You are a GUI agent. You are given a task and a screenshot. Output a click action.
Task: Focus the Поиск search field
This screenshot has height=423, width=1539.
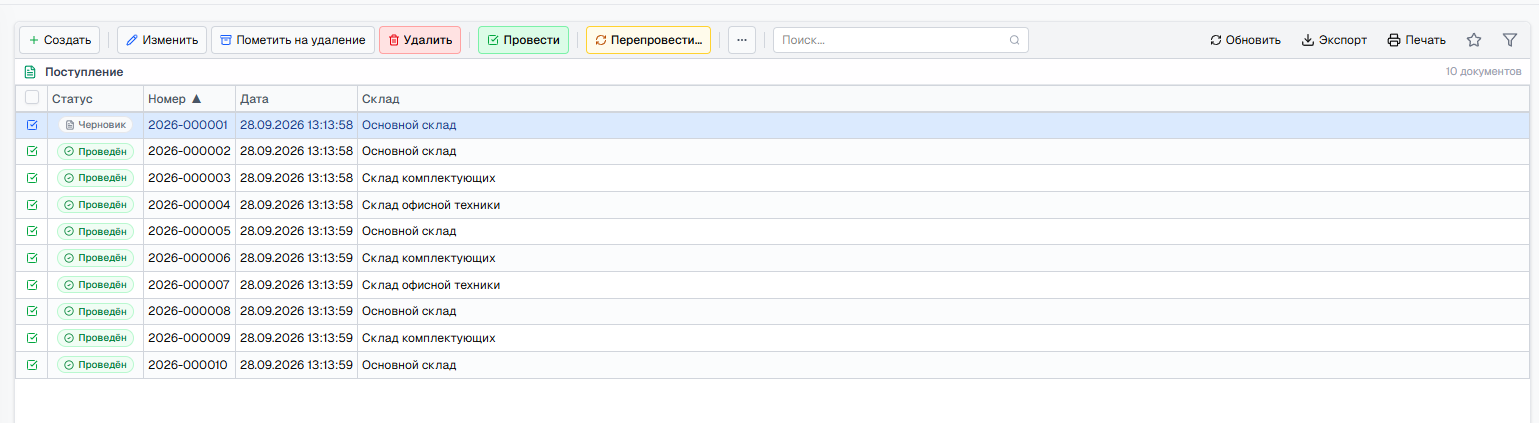point(900,40)
